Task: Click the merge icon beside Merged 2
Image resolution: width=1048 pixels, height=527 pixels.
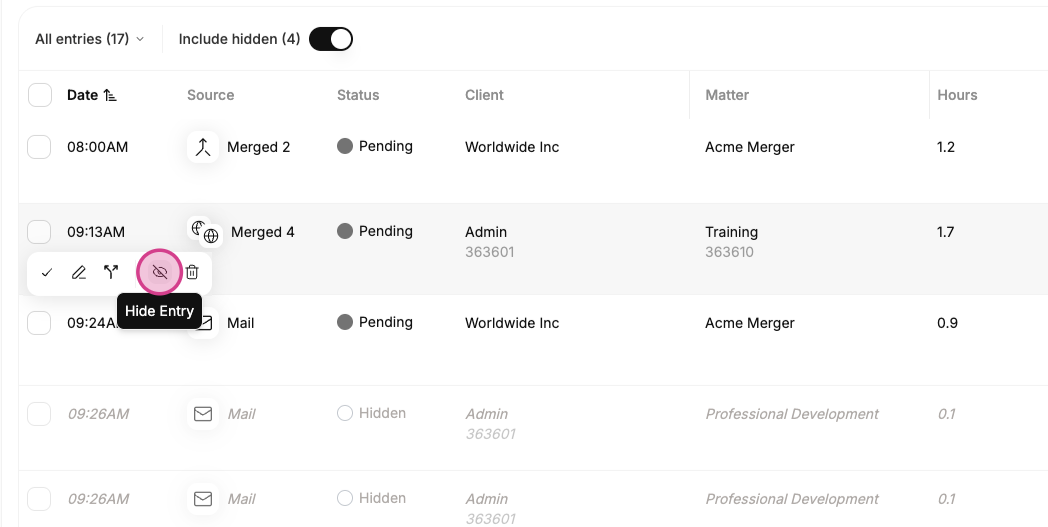Action: click(x=203, y=147)
